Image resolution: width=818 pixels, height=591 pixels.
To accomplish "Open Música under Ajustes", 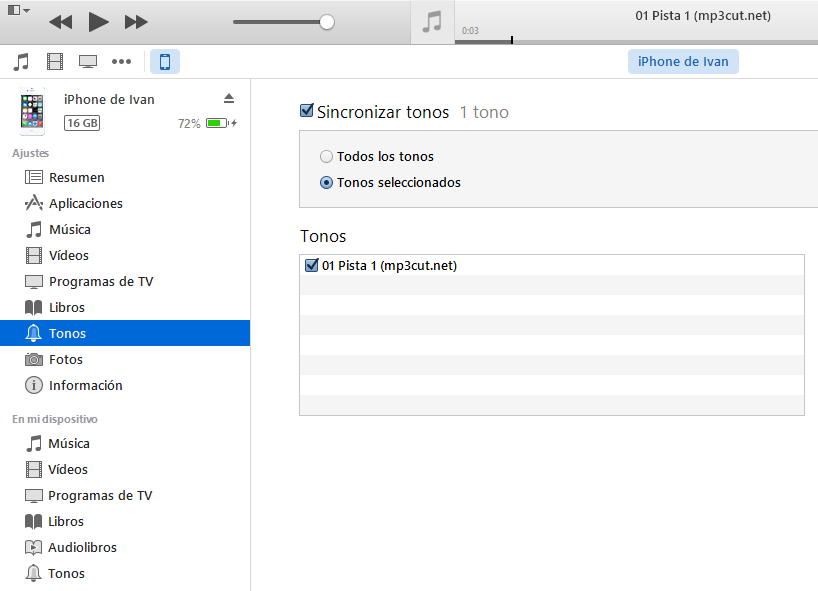I will [x=125, y=230].
